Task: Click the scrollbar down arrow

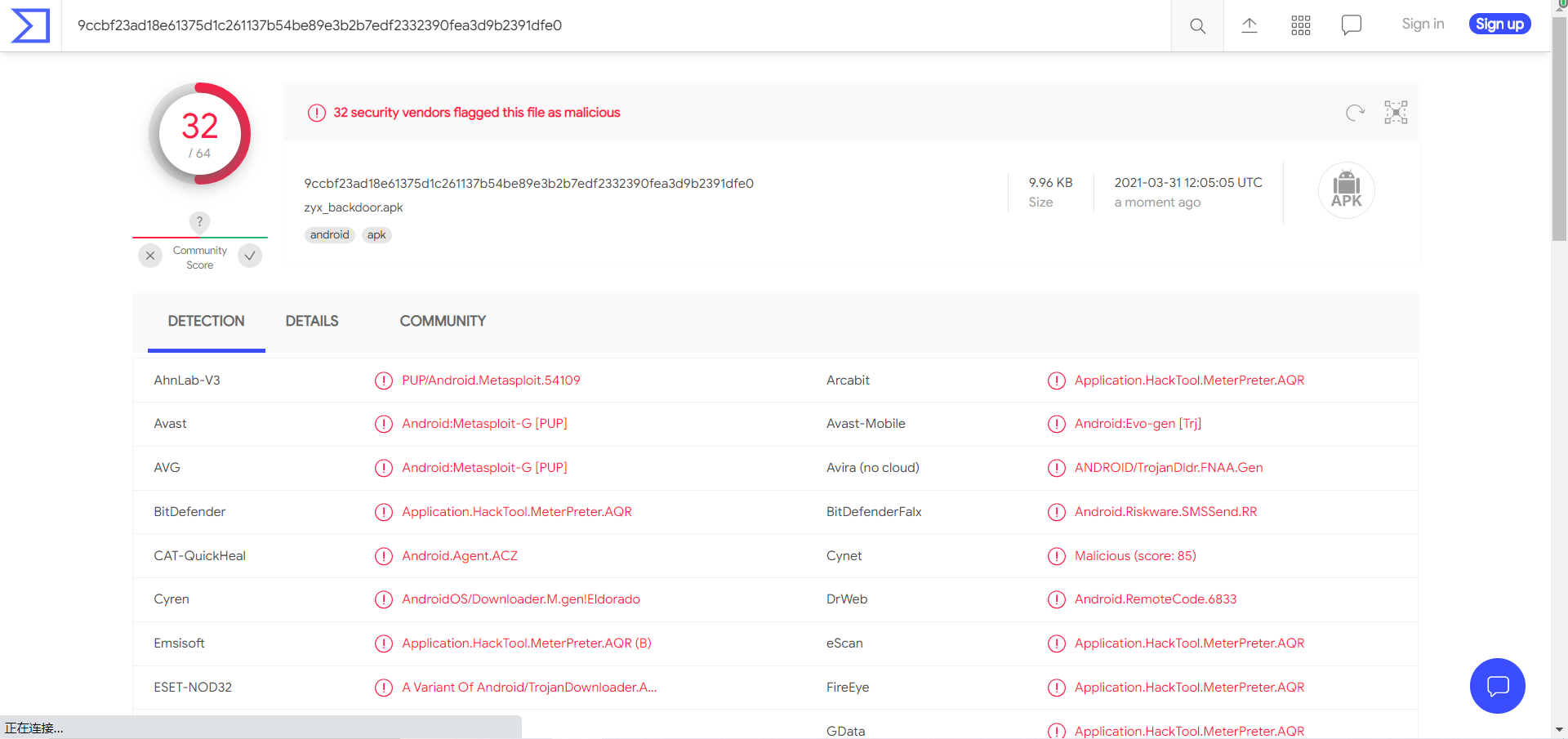Action: pyautogui.click(x=1560, y=729)
